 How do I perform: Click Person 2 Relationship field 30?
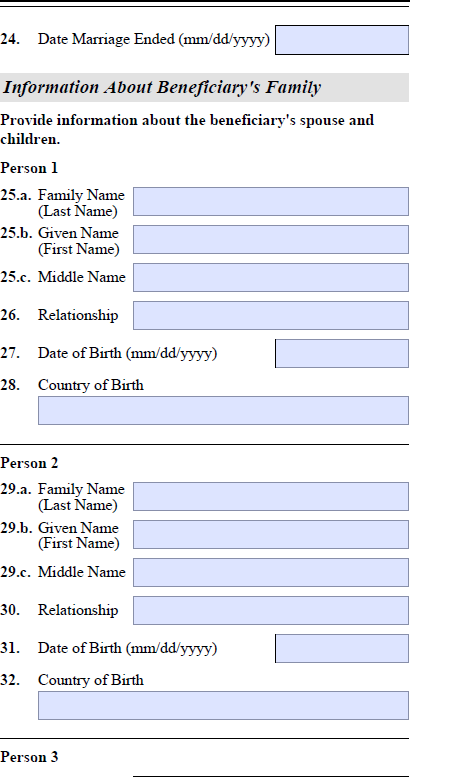pos(271,610)
